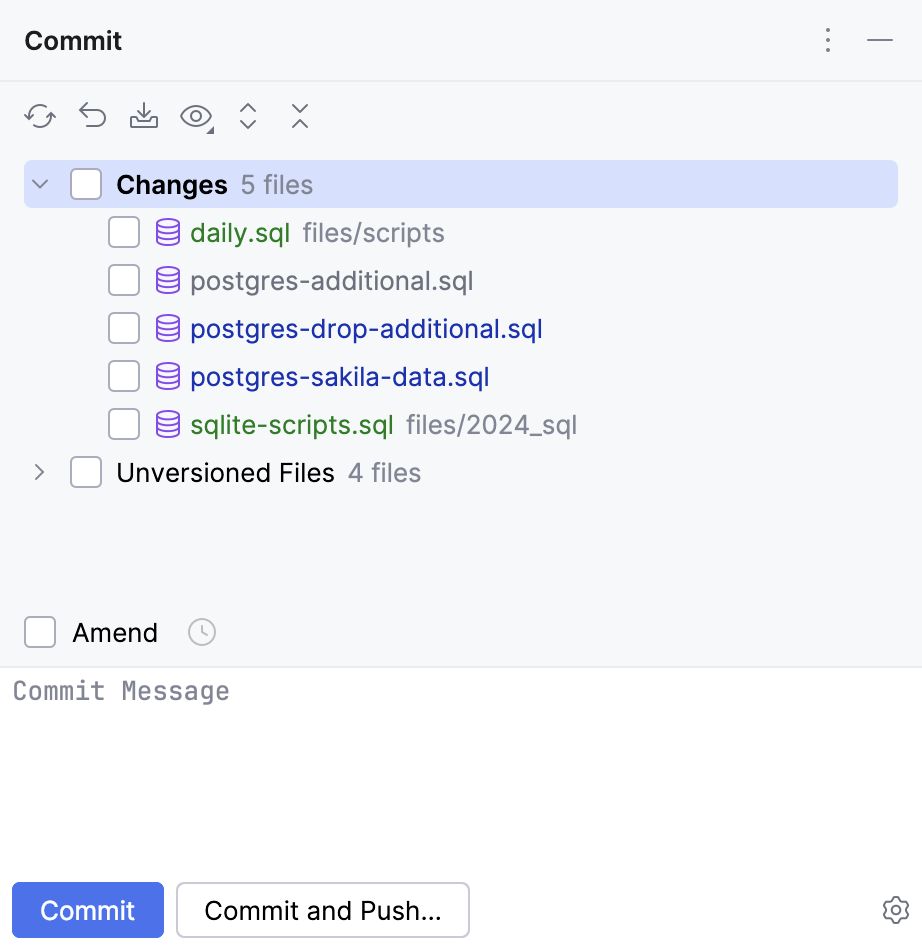The height and width of the screenshot is (950, 922).
Task: Click the Rollback arrow icon
Action: click(93, 117)
